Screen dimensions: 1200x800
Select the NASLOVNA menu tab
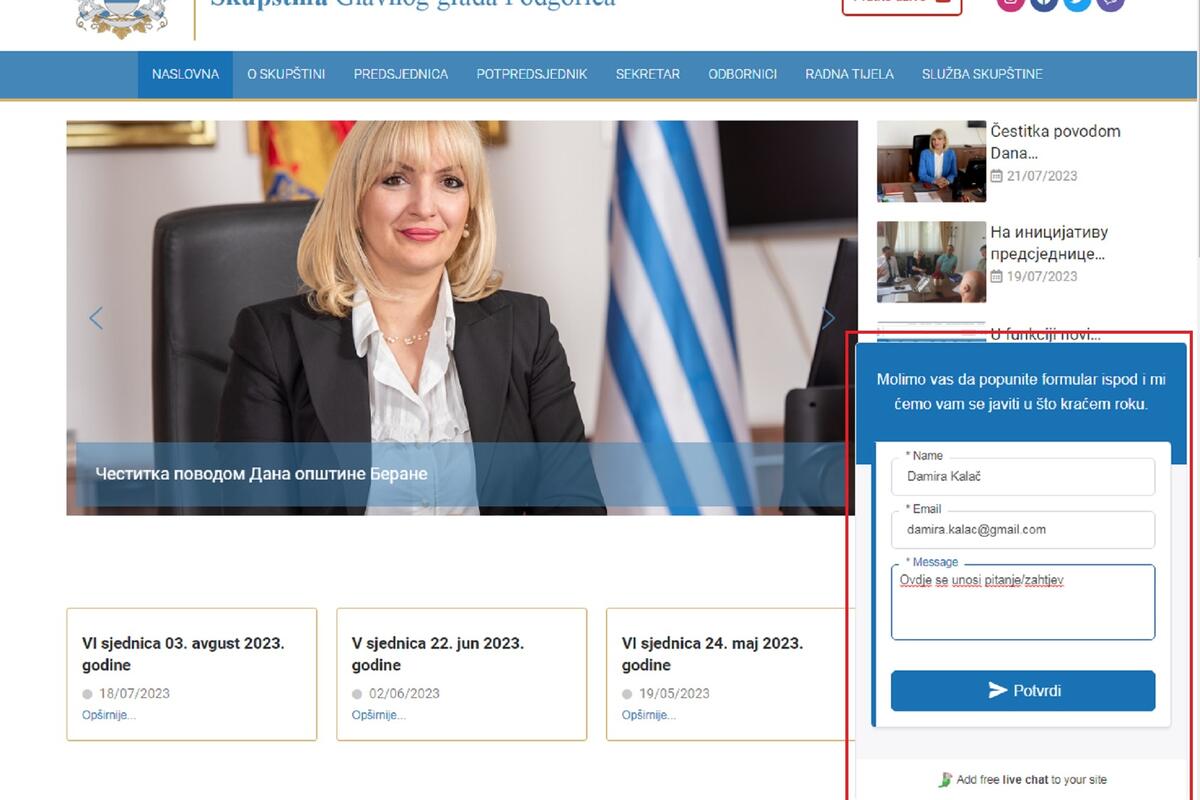185,74
